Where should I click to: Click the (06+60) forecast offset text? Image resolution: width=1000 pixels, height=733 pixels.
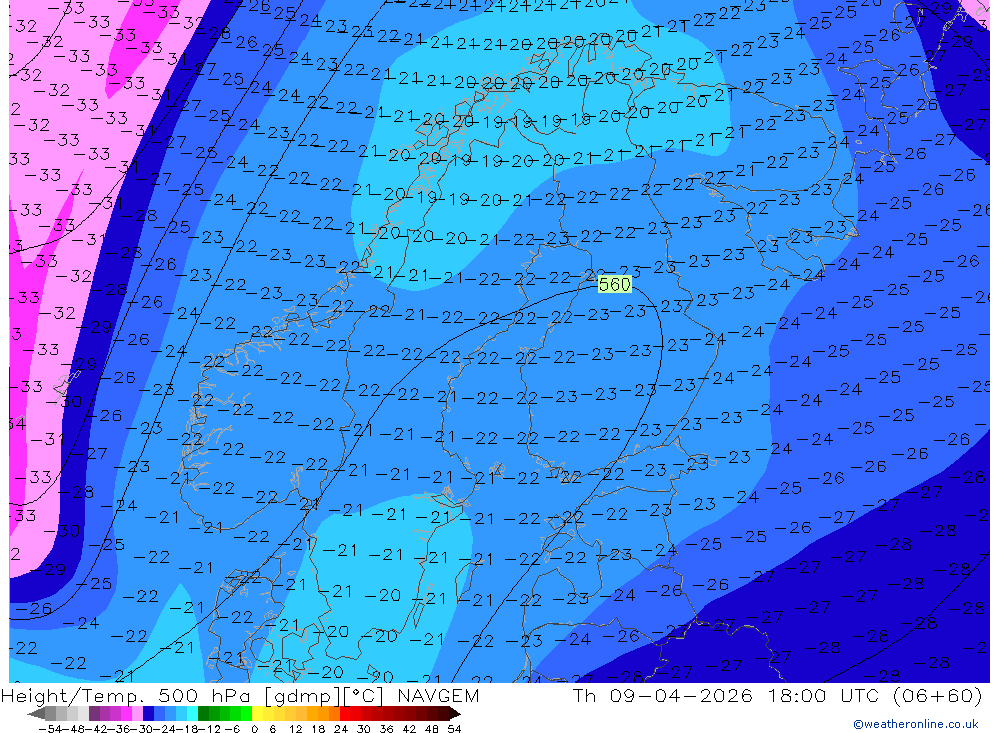(x=937, y=695)
